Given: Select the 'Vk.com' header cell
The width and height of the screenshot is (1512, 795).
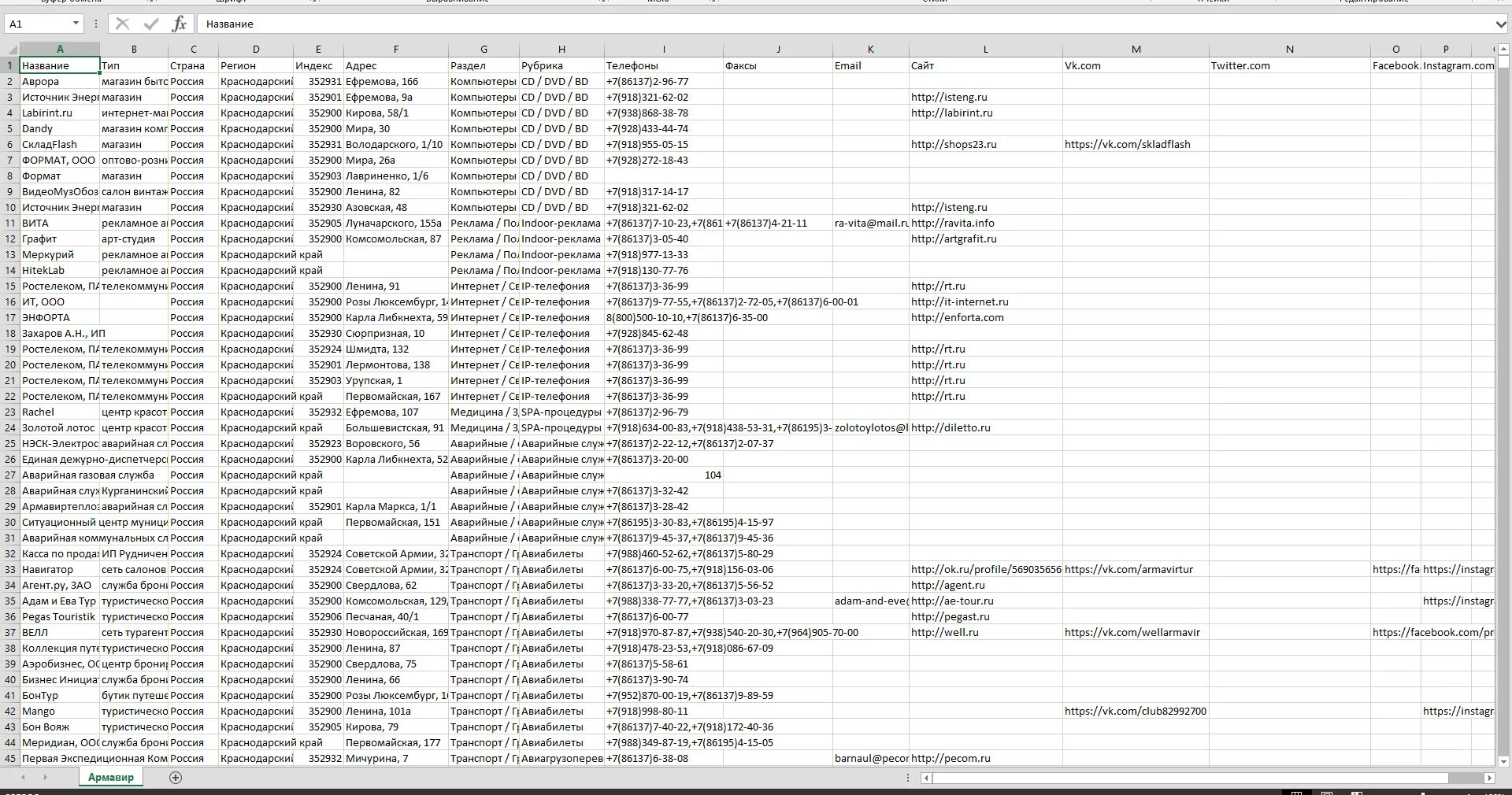Looking at the screenshot, I should pos(1136,66).
